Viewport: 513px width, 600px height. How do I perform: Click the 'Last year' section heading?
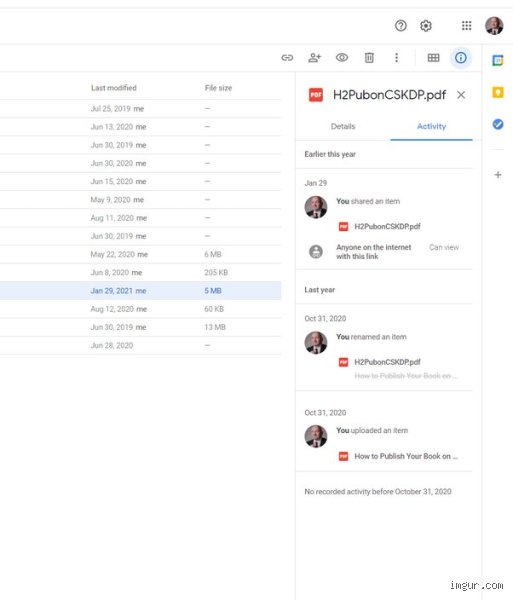(319, 290)
